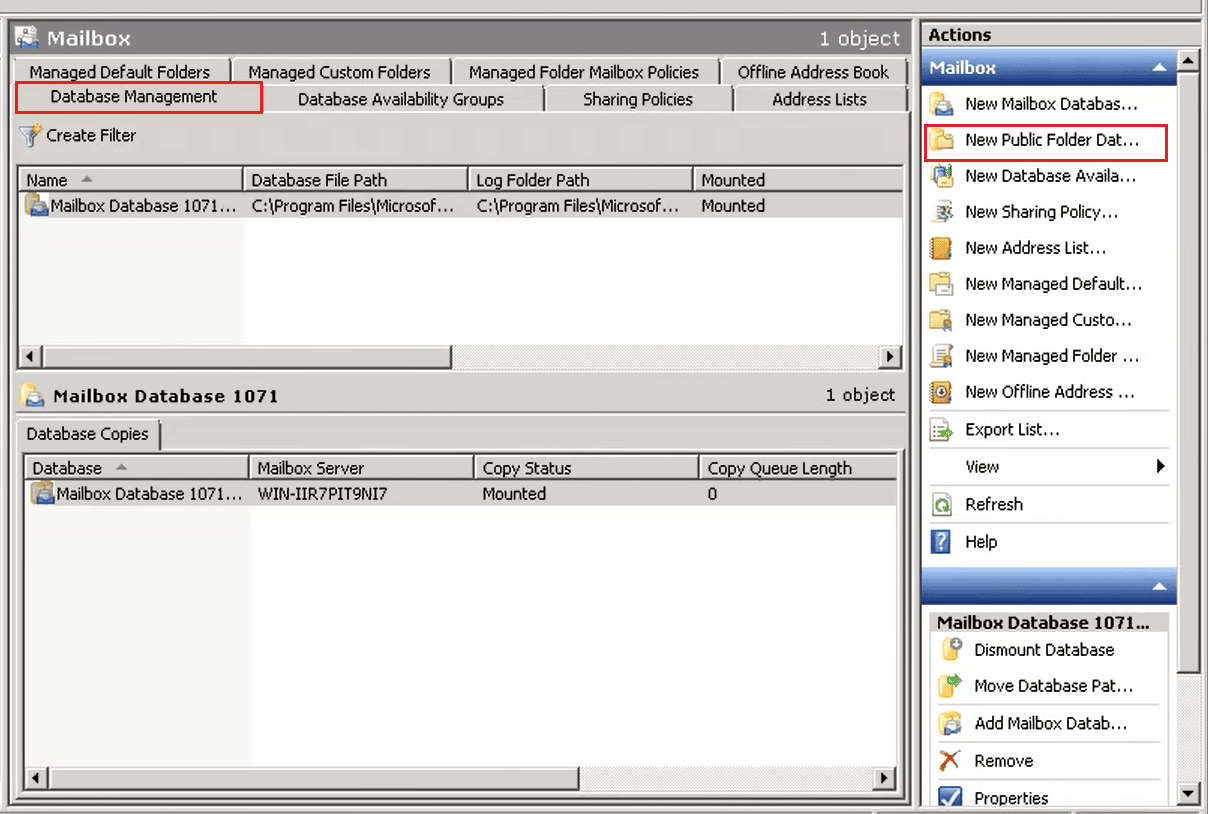Click the New Public Folder Database folder icon
Image resolution: width=1208 pixels, height=814 pixels.
pos(941,141)
